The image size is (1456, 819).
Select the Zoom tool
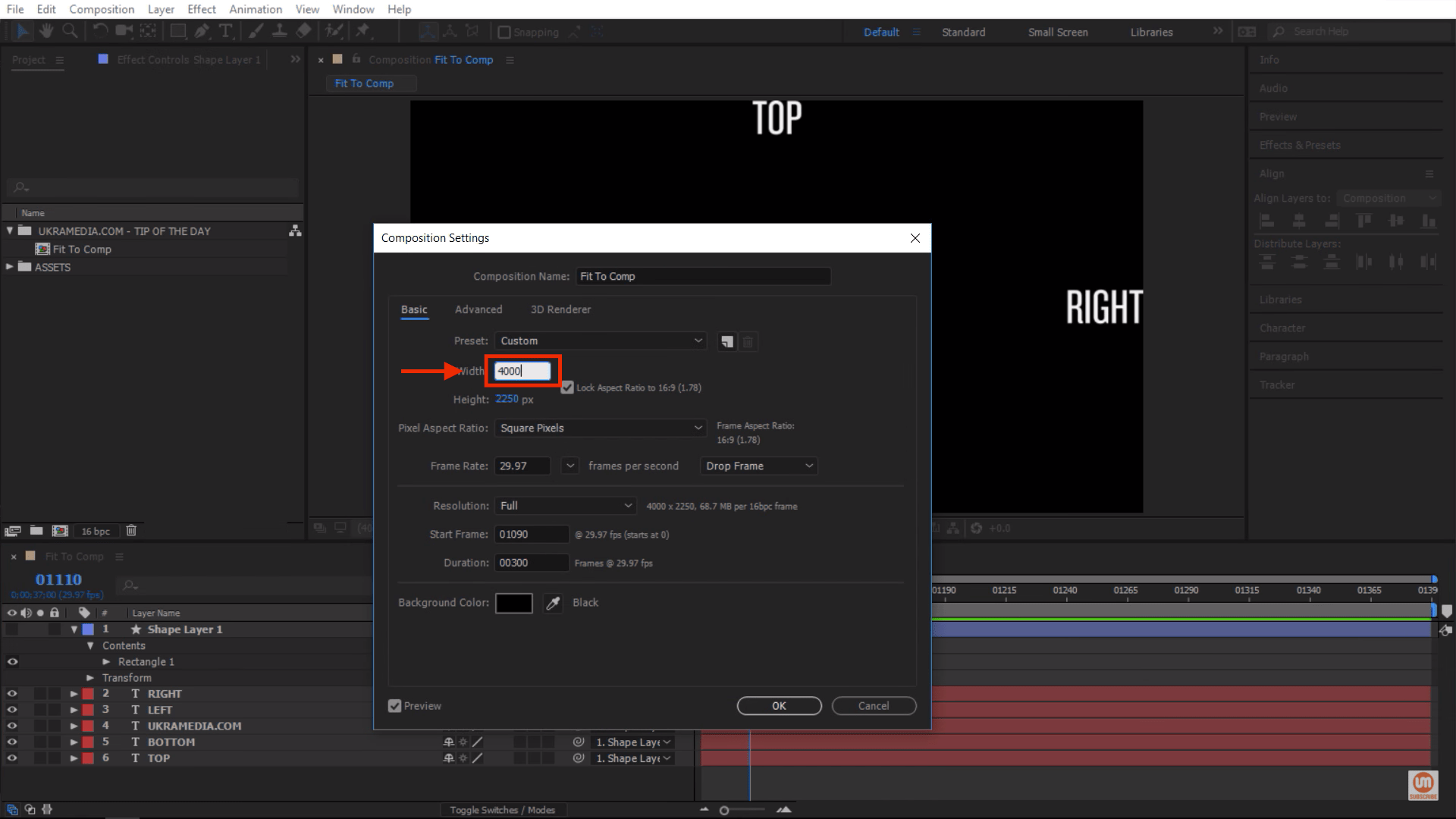click(70, 31)
